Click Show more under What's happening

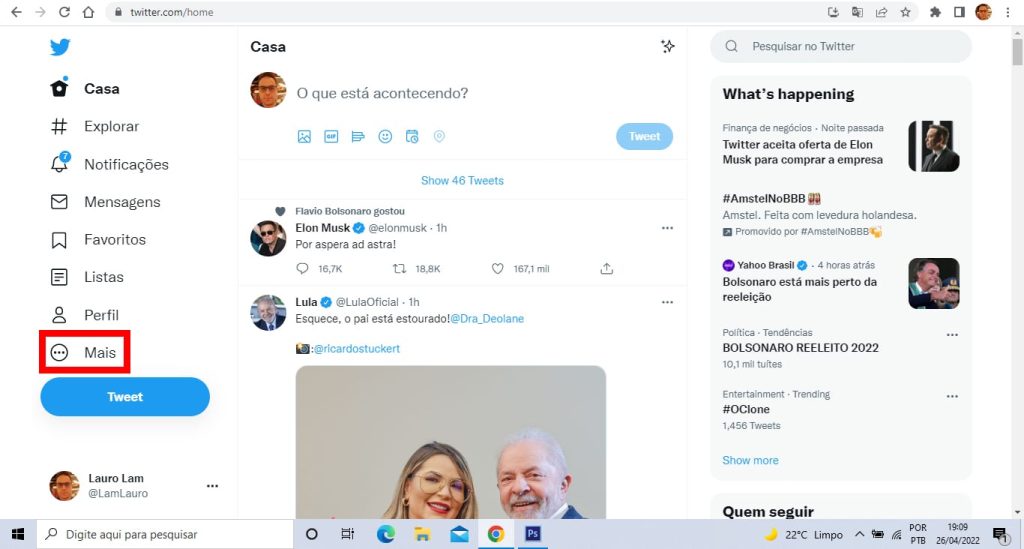pyautogui.click(x=750, y=460)
